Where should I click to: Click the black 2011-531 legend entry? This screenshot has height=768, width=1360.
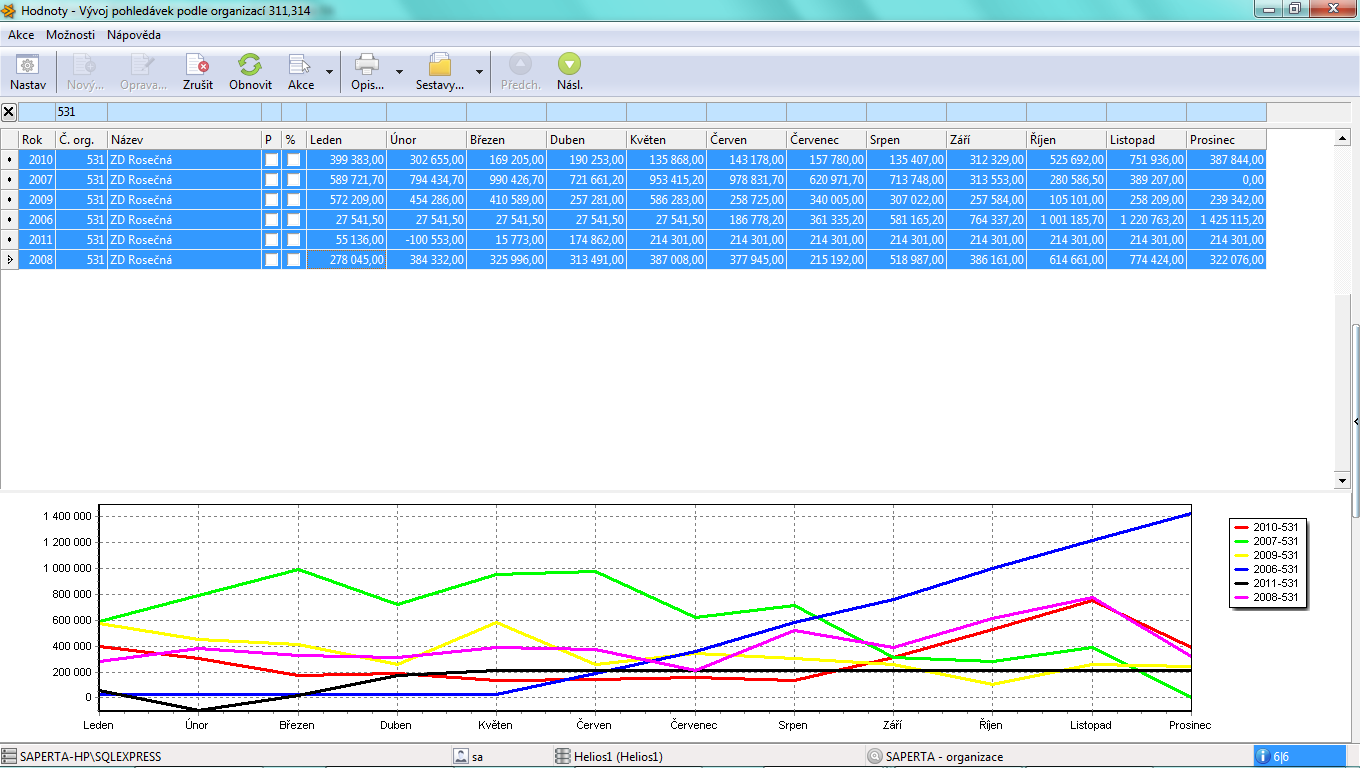1267,583
